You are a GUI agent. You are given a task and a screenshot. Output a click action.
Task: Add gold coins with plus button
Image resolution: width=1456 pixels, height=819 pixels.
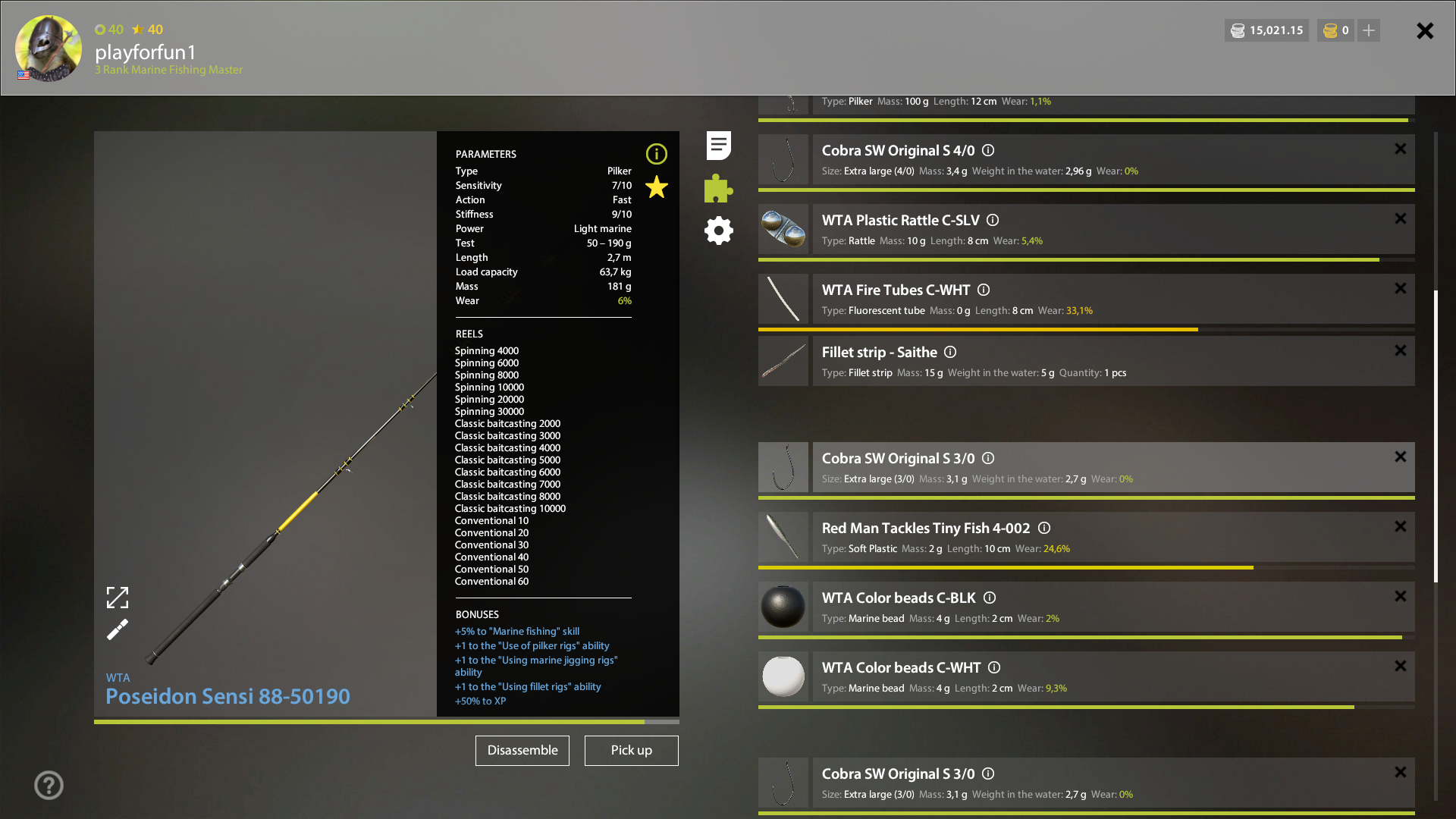pos(1369,30)
